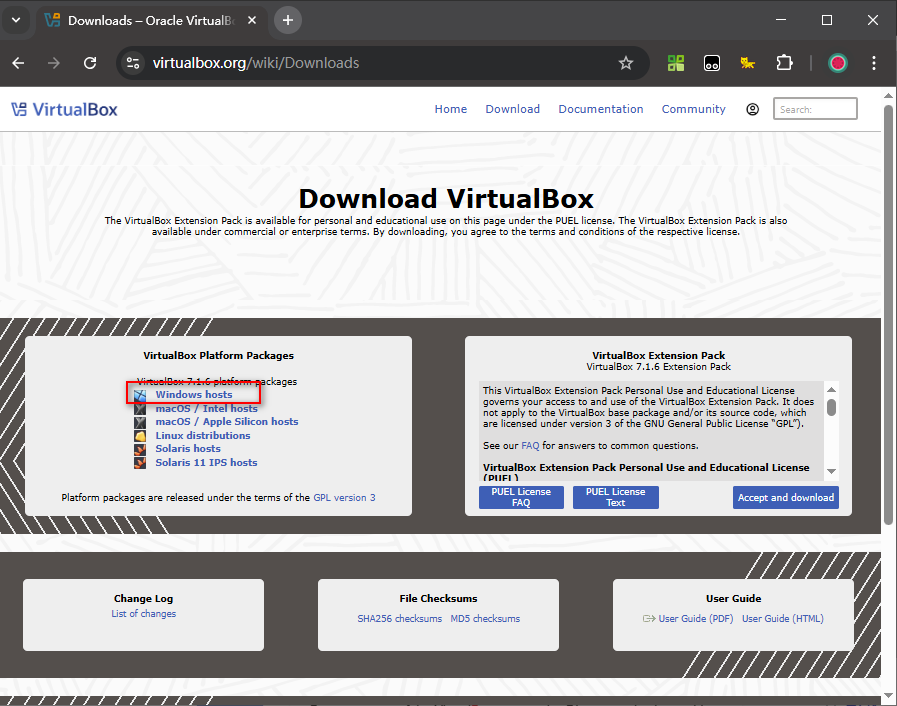897x706 pixels.
Task: Click the macOS / Apple Silicon hosts icon
Action: click(140, 422)
